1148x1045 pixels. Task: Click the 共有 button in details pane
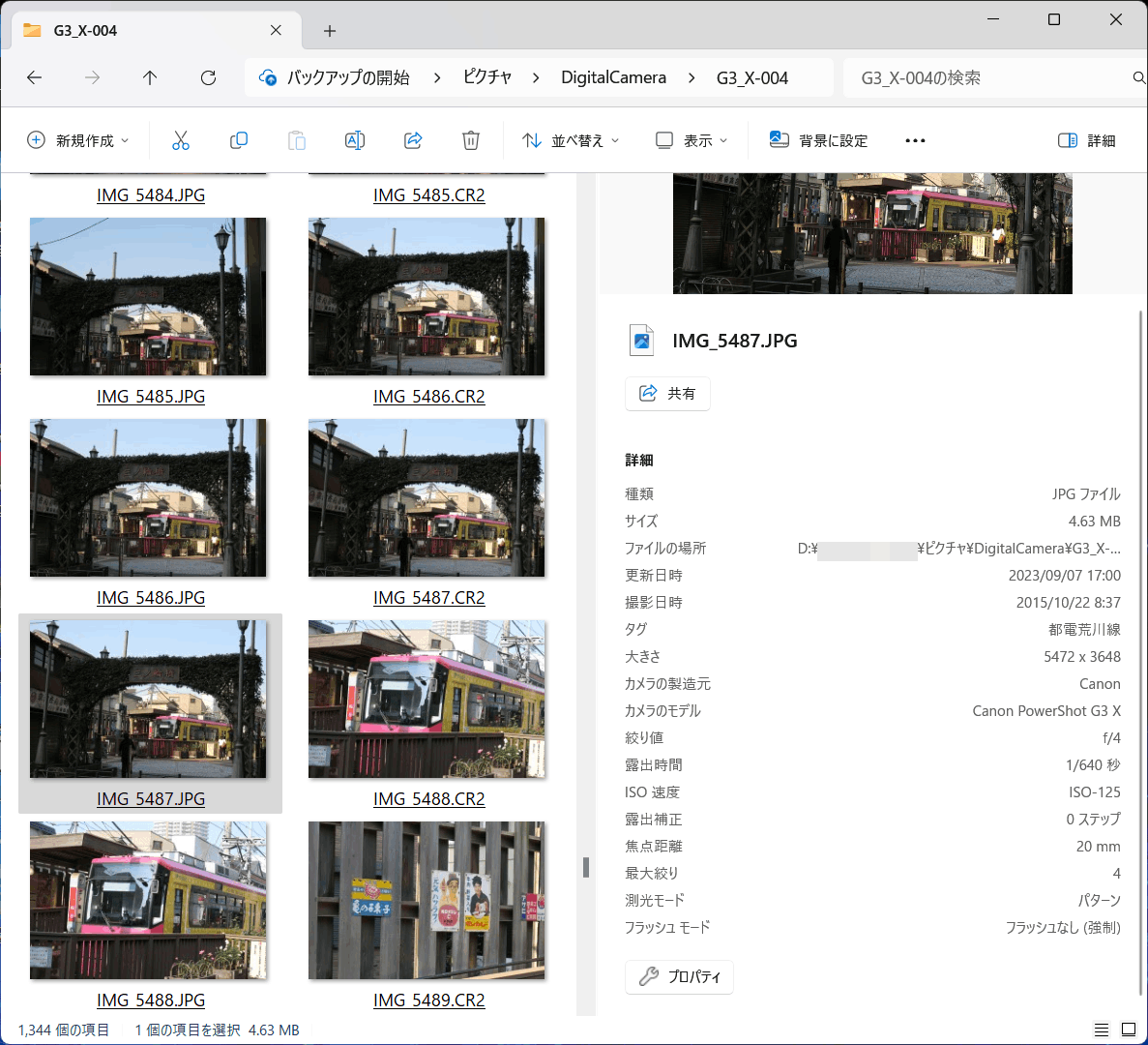667,393
